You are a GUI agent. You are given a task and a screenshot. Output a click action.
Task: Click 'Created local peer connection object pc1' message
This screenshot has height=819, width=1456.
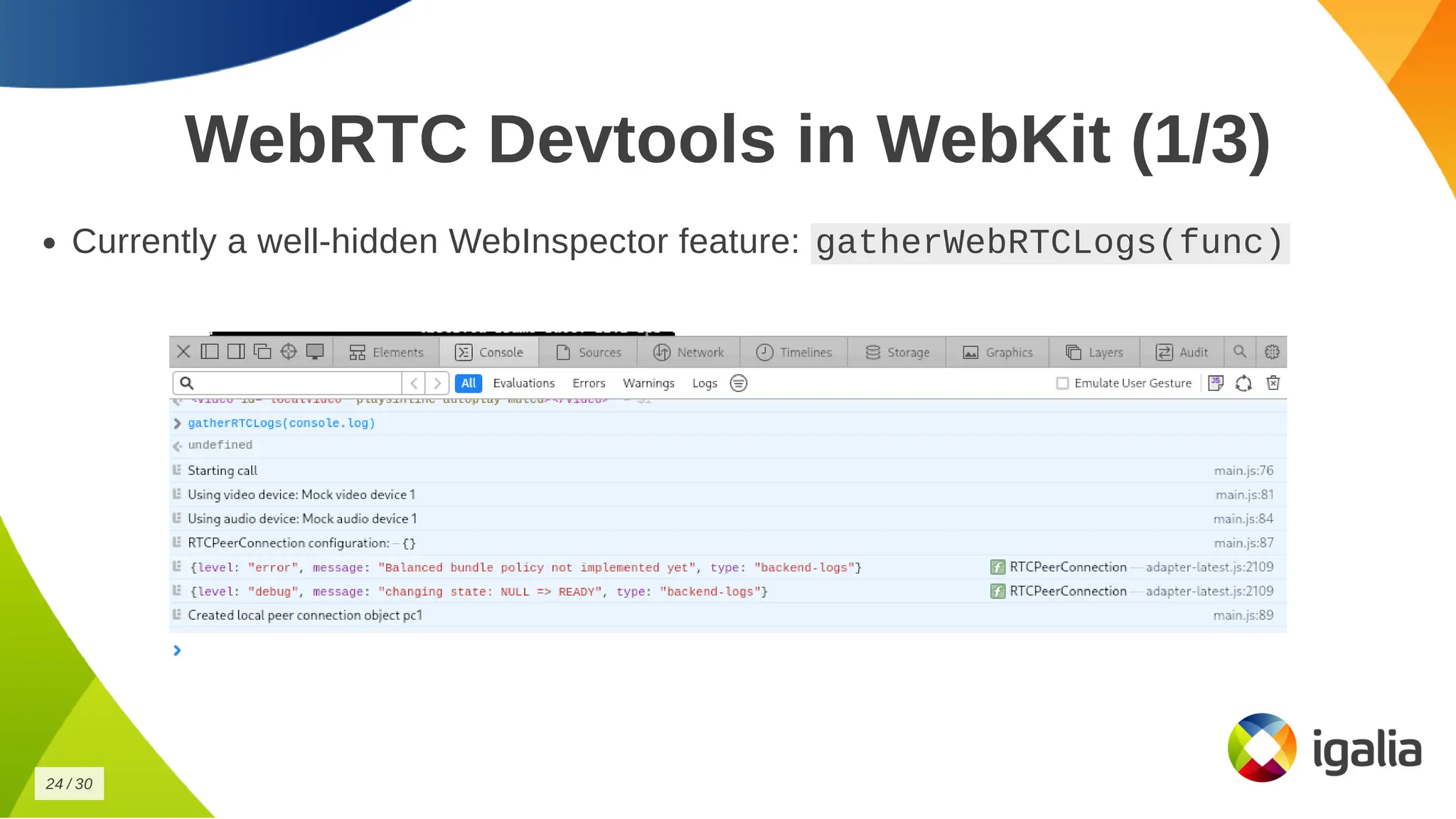pyautogui.click(x=305, y=615)
